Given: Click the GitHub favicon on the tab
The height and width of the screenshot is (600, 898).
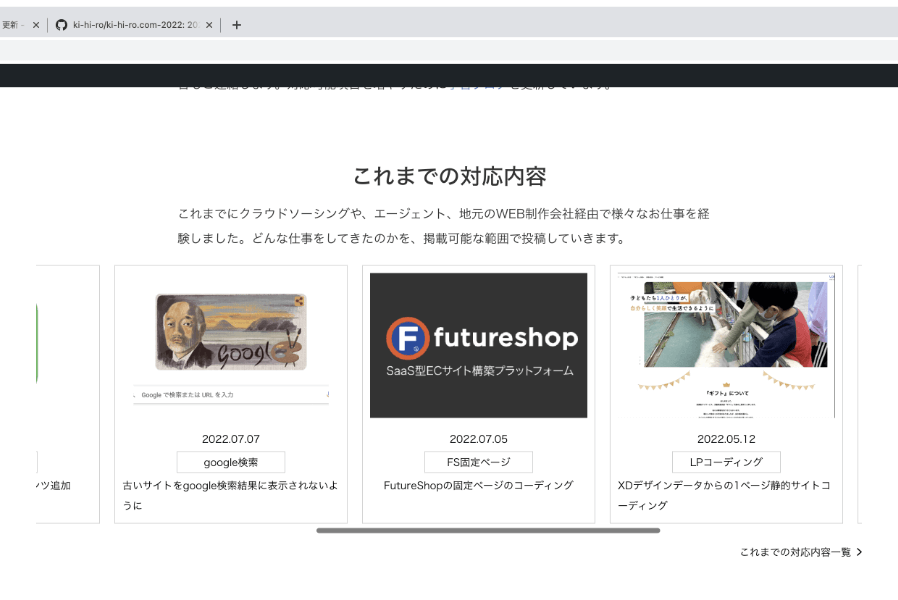Looking at the screenshot, I should [x=61, y=25].
